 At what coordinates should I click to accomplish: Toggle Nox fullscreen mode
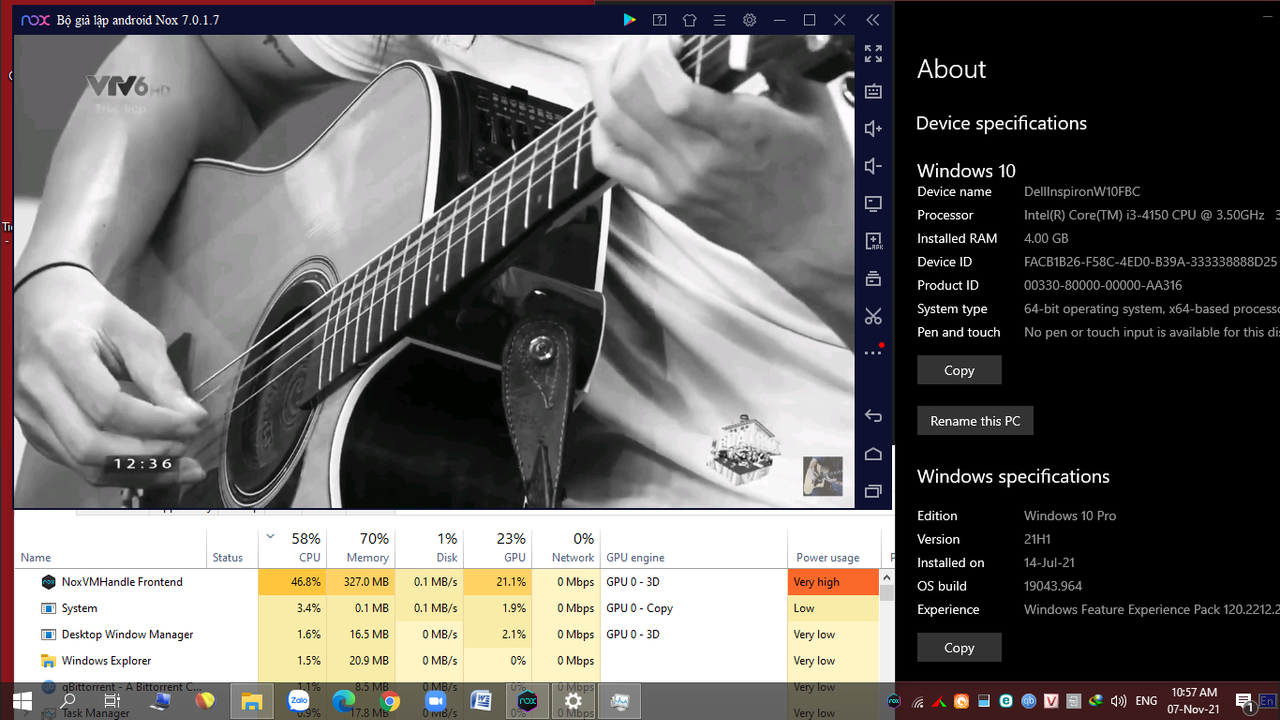tap(873, 53)
